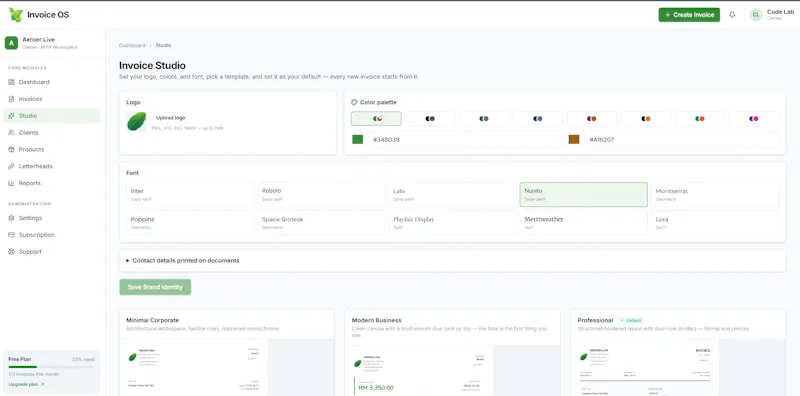Edit the #348D39 hex color field
The height and width of the screenshot is (396, 800).
pyautogui.click(x=464, y=139)
